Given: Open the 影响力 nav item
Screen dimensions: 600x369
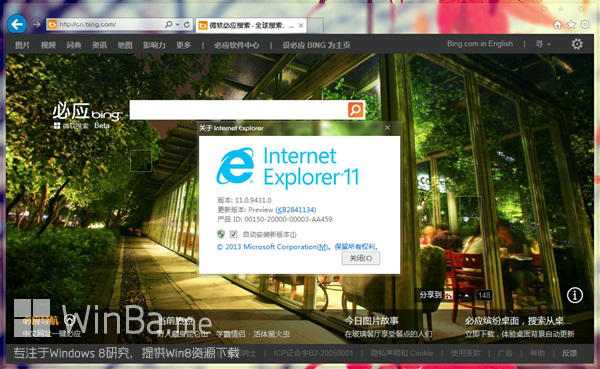Looking at the screenshot, I should tap(154, 45).
